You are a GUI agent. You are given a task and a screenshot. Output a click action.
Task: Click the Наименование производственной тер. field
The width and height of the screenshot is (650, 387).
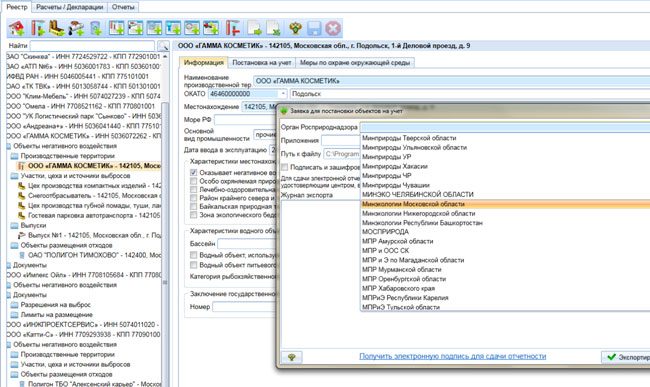tap(452, 81)
